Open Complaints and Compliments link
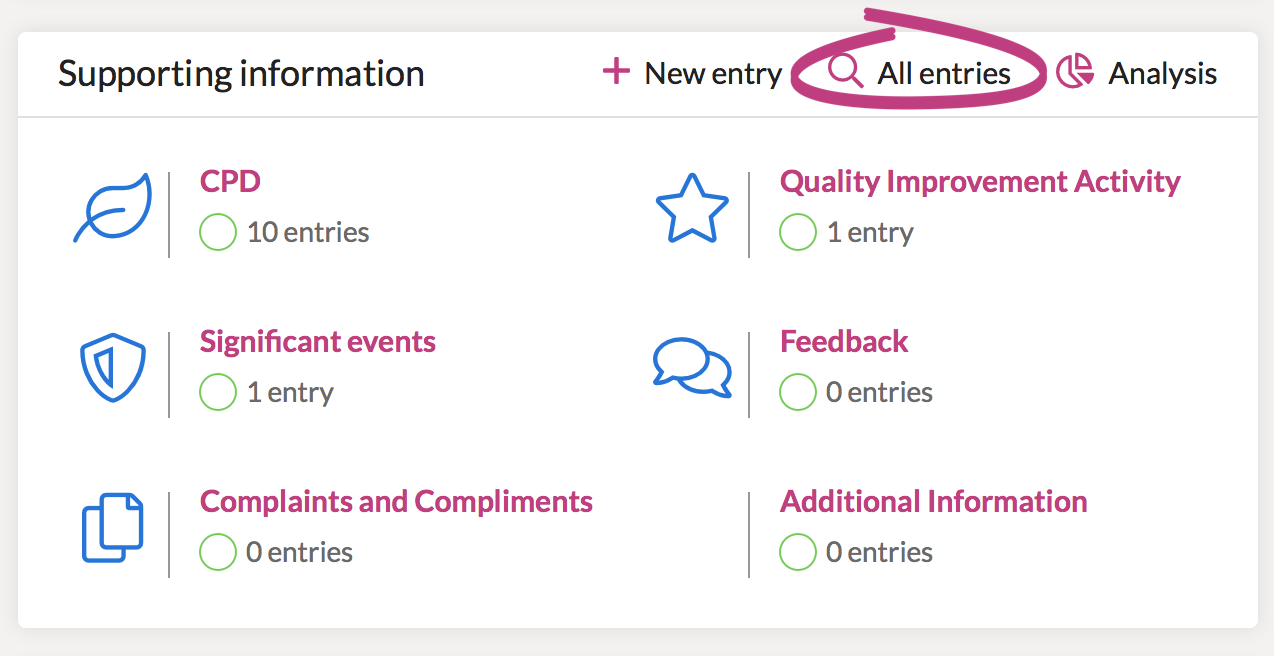 396,501
